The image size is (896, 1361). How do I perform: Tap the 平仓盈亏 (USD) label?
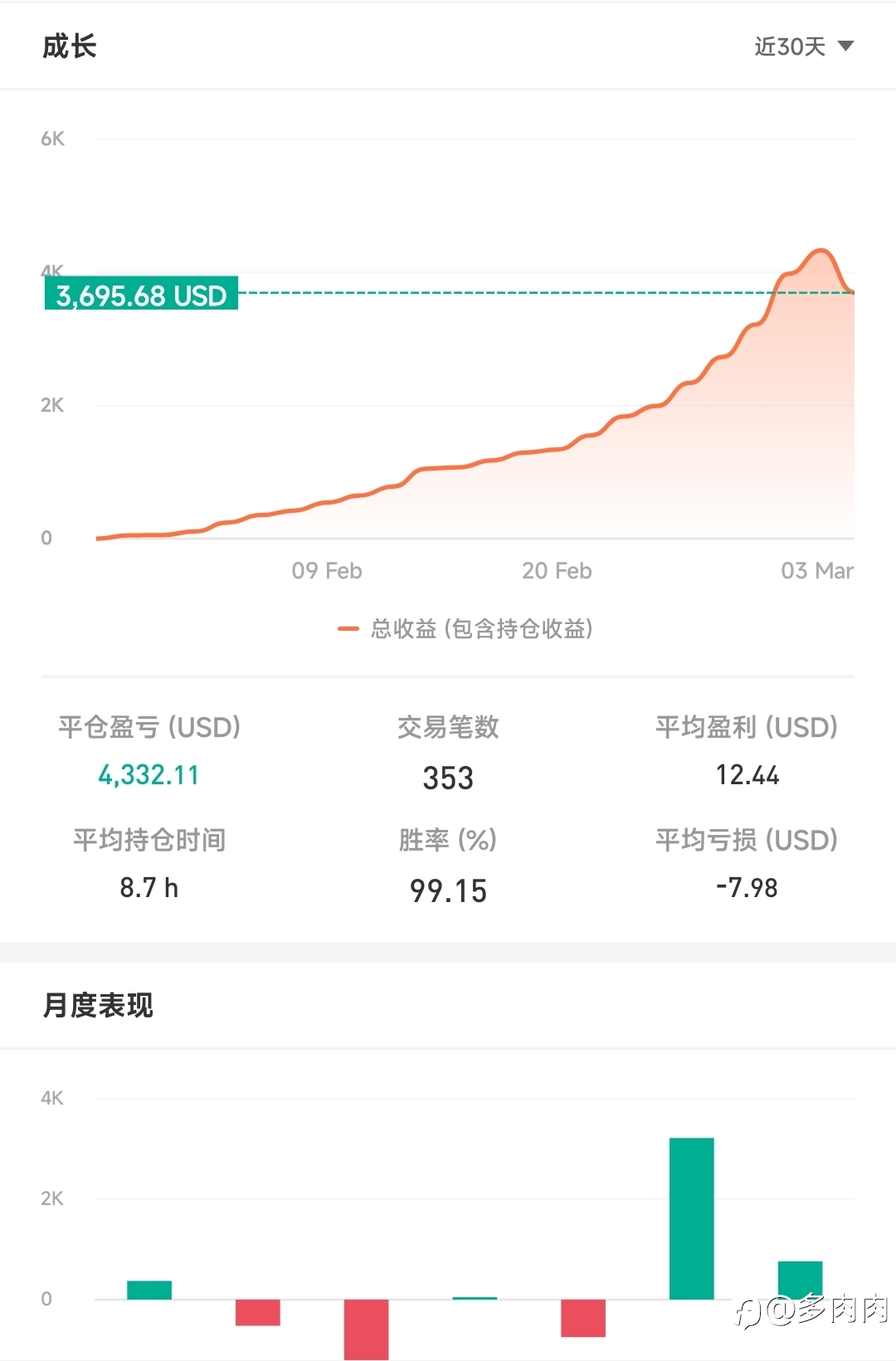pyautogui.click(x=149, y=727)
